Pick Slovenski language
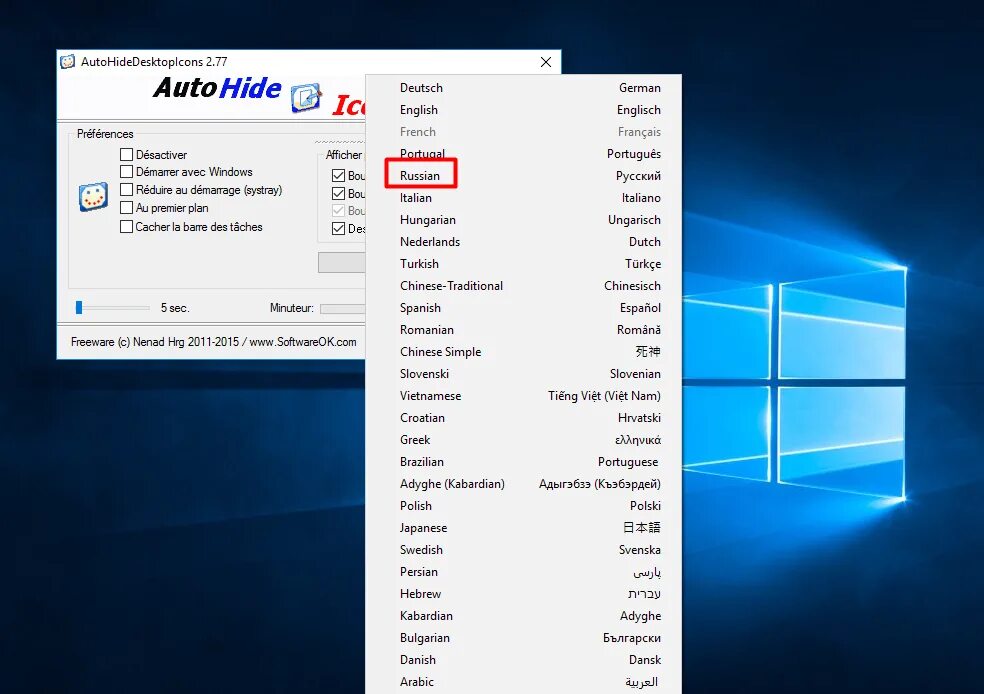The width and height of the screenshot is (984, 694). tap(523, 373)
